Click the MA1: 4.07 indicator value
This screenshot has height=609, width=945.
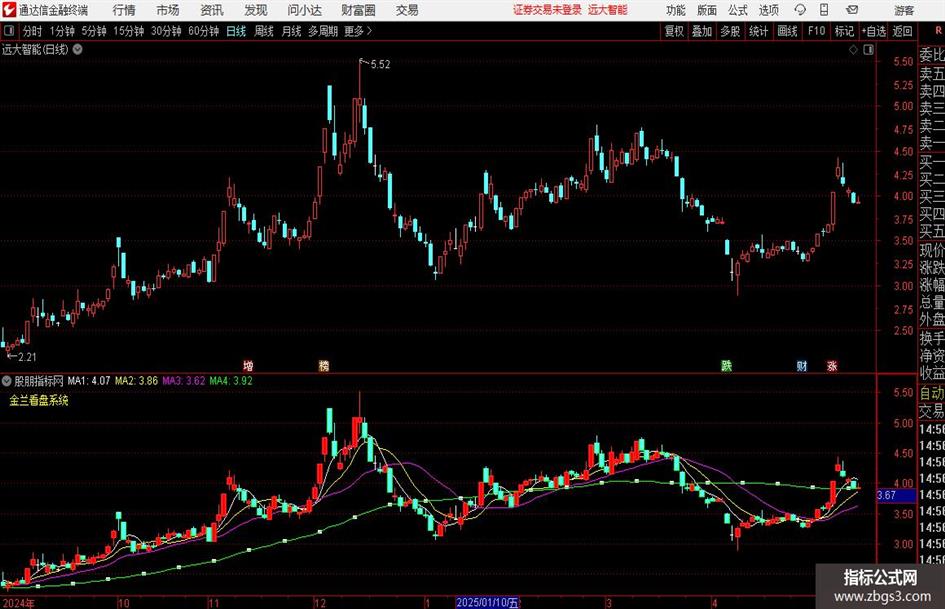pyautogui.click(x=89, y=381)
